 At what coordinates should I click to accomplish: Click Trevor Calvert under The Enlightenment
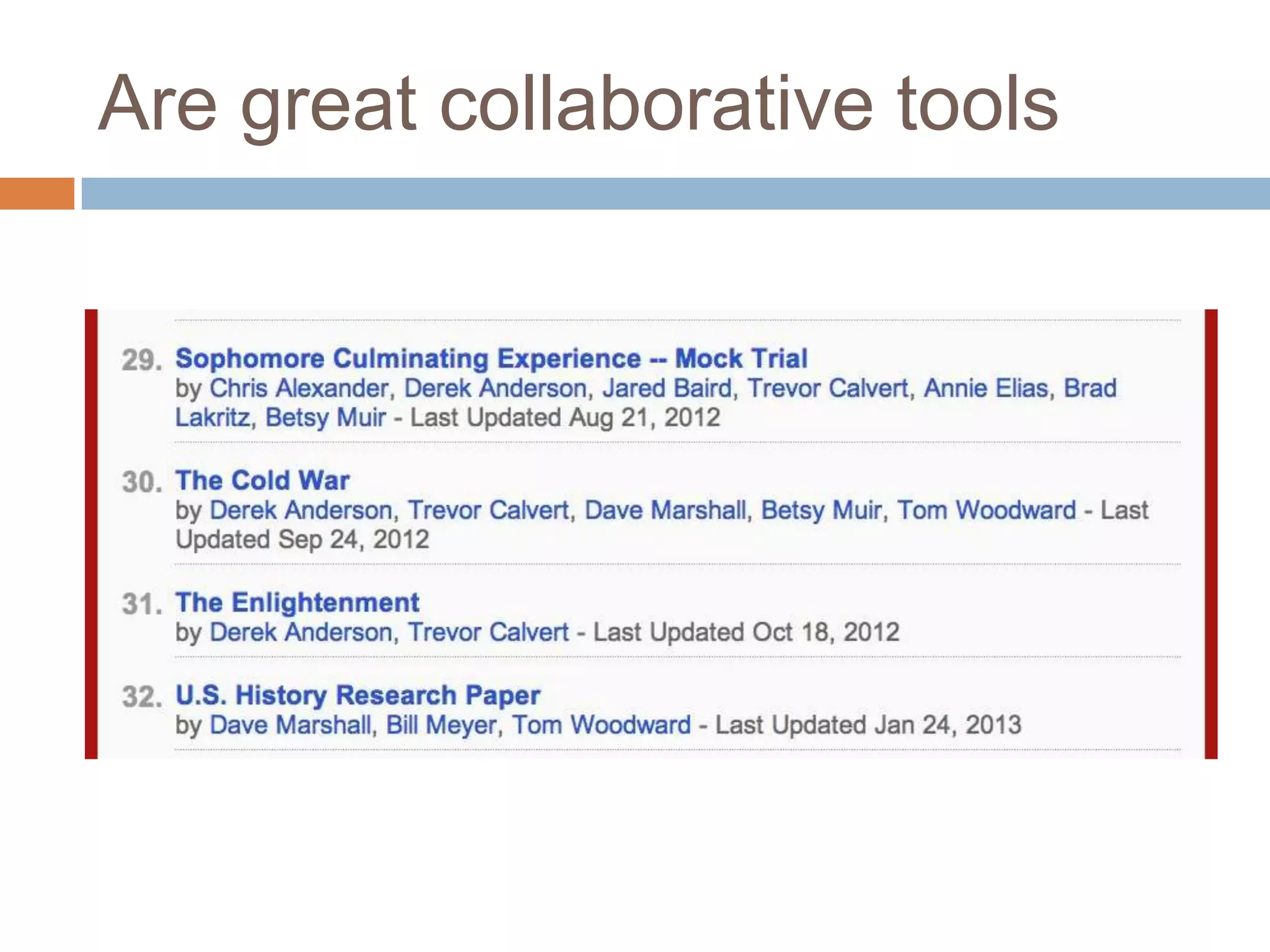(x=488, y=633)
